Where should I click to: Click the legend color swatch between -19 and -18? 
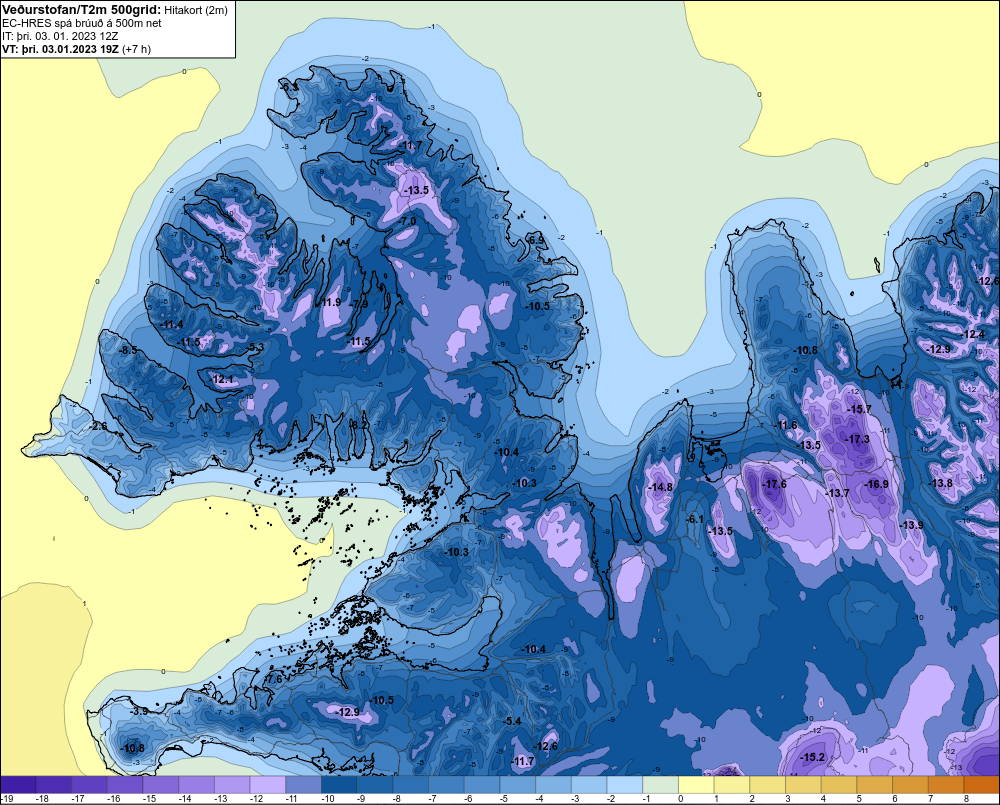(x=18, y=785)
